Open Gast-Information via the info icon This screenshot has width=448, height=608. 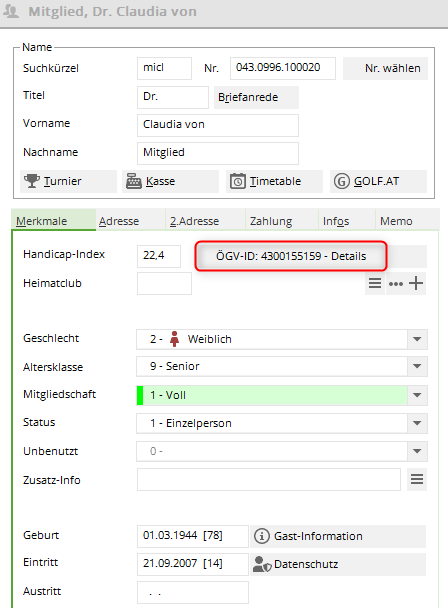(262, 536)
